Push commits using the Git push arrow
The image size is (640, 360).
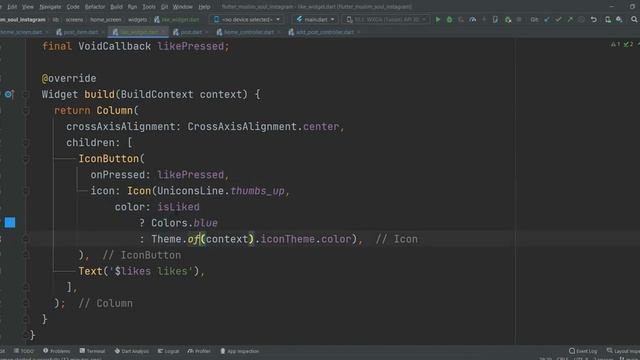click(570, 19)
